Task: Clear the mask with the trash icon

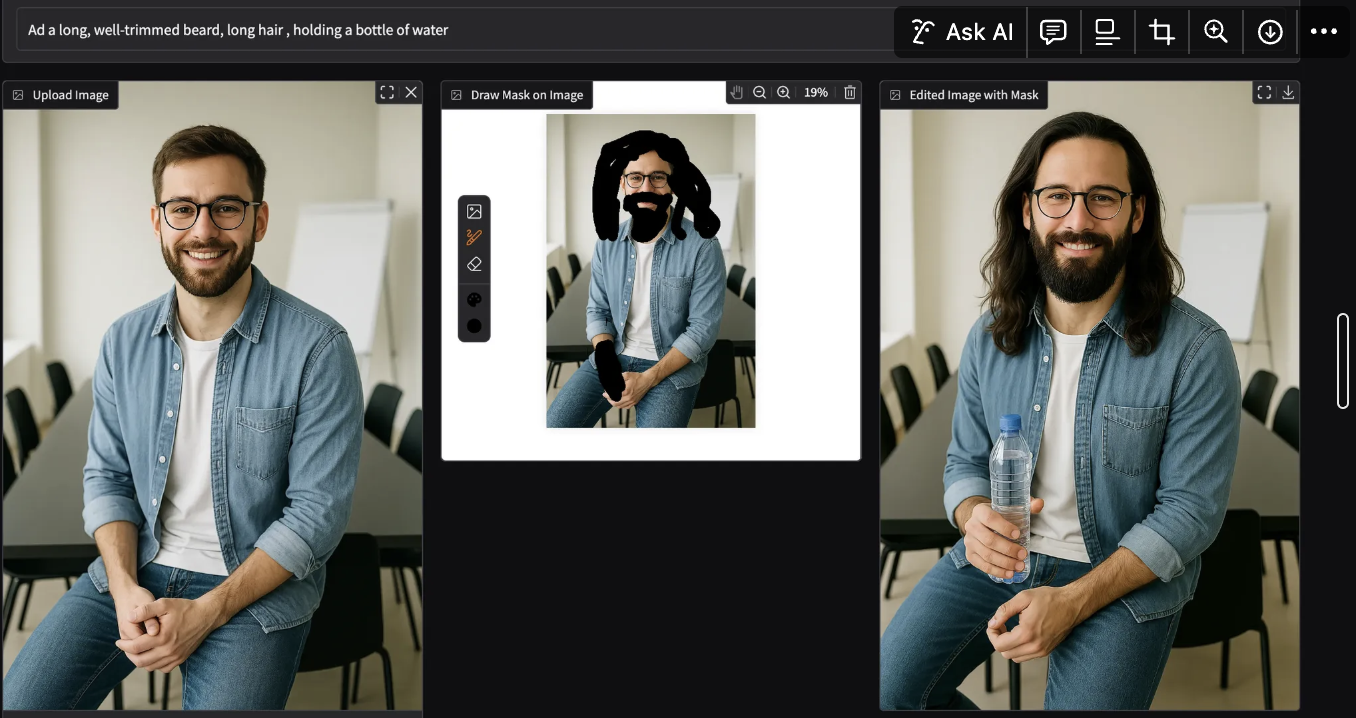Action: coord(850,92)
